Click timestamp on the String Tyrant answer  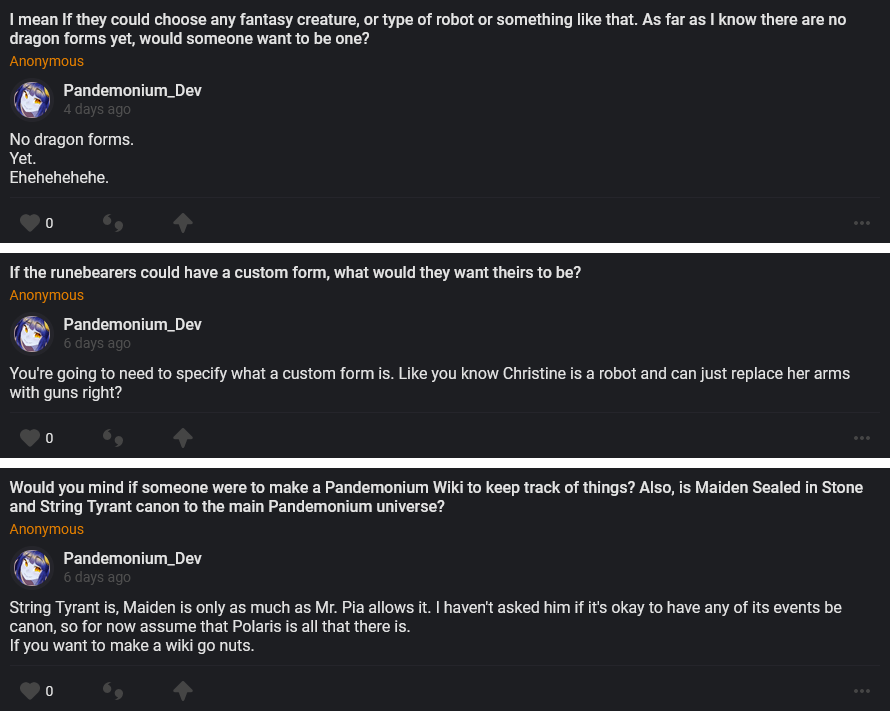coord(97,577)
